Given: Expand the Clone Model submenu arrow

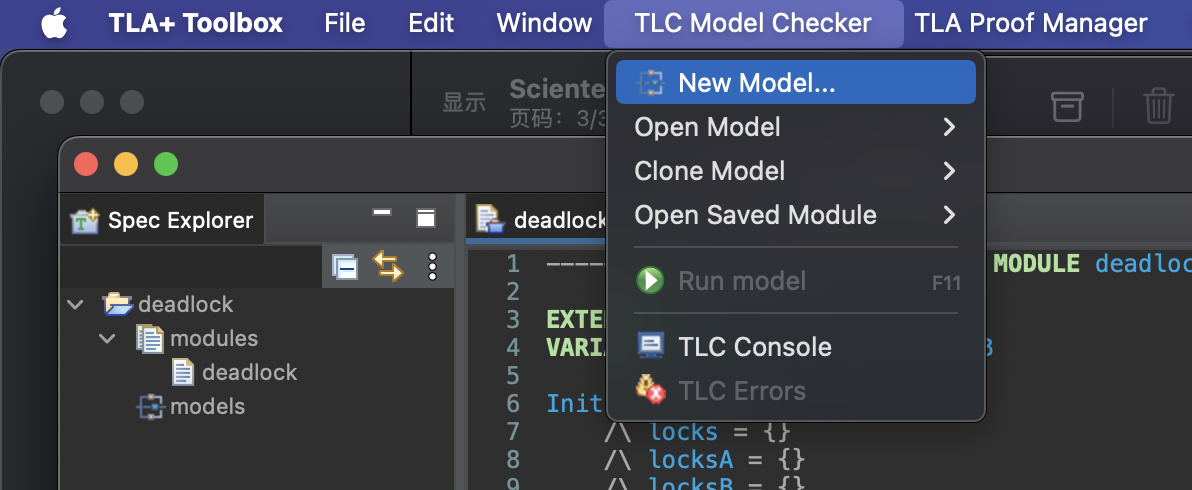Looking at the screenshot, I should pos(949,171).
